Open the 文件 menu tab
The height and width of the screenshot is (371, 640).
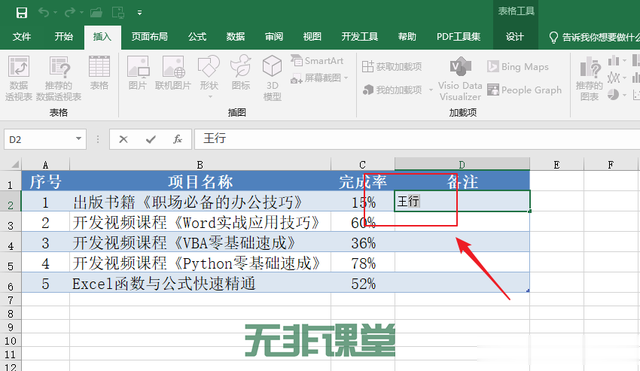[x=22, y=37]
